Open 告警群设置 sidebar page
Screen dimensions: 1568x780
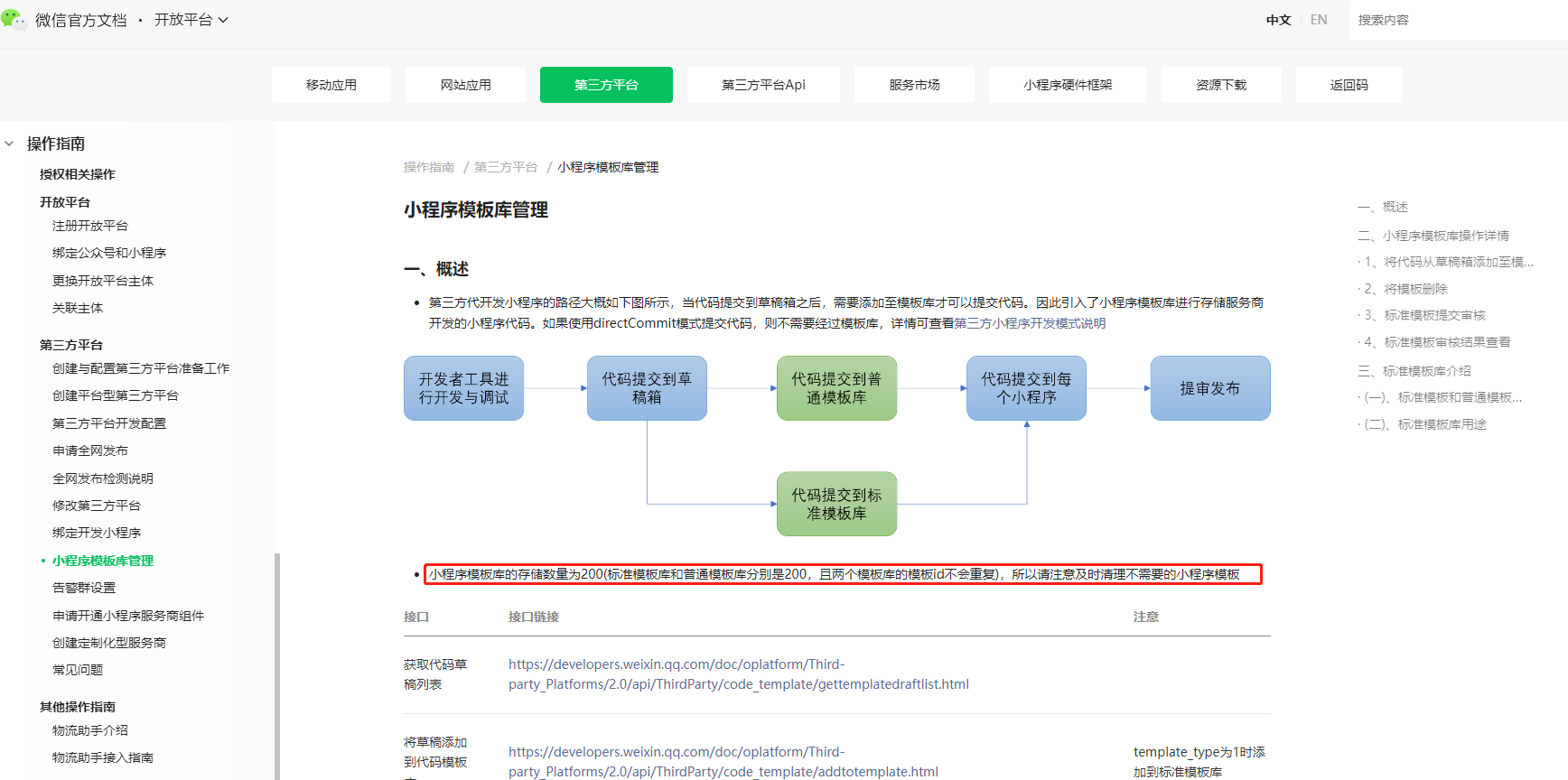pyautogui.click(x=84, y=588)
